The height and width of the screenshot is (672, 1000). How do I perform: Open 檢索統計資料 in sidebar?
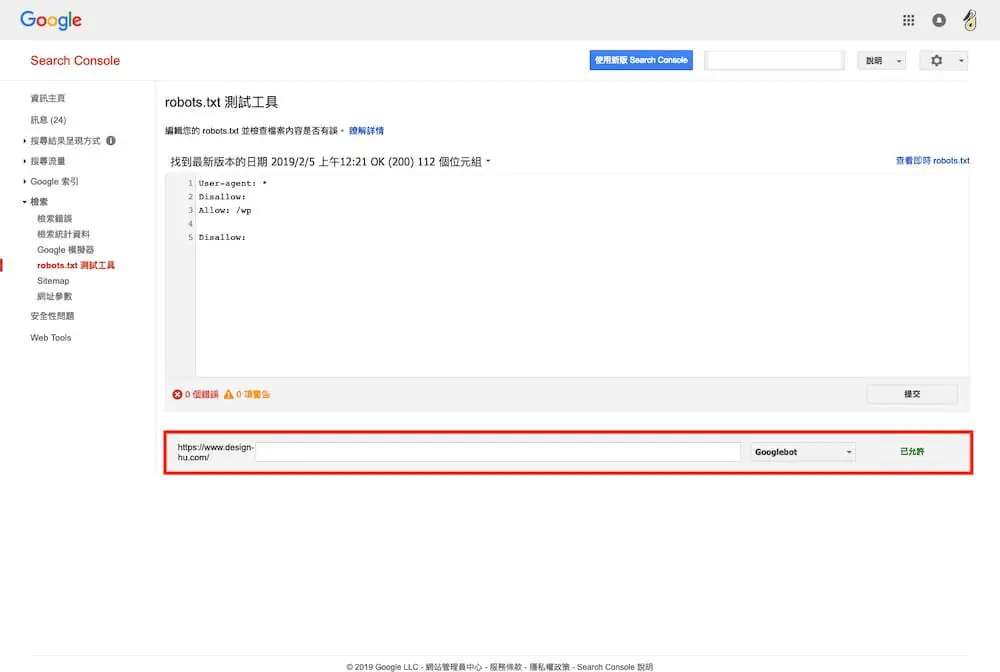coord(63,234)
